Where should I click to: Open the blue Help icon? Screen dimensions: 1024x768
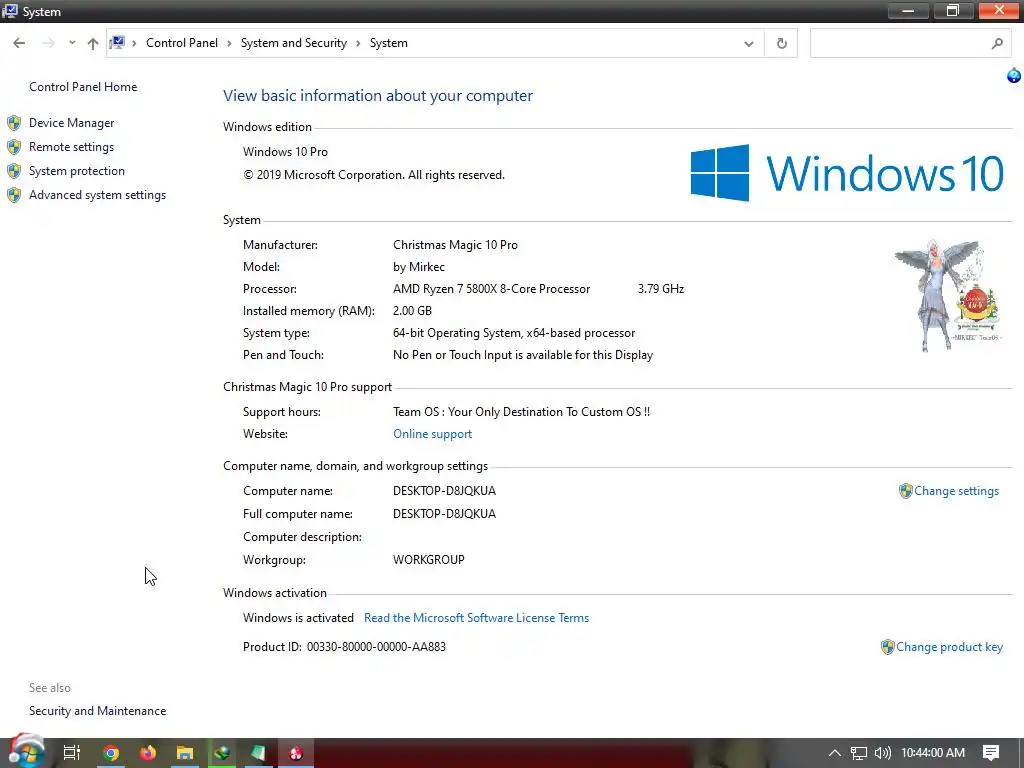point(1014,76)
